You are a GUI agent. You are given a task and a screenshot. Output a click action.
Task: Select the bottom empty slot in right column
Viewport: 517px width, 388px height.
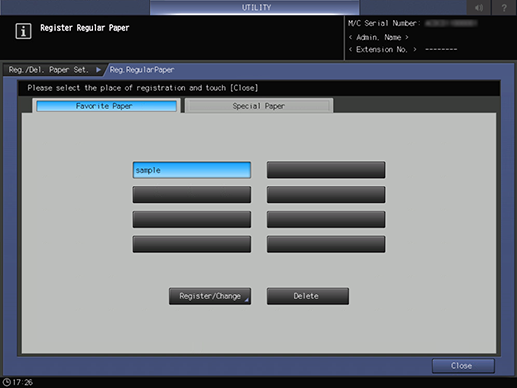click(326, 244)
